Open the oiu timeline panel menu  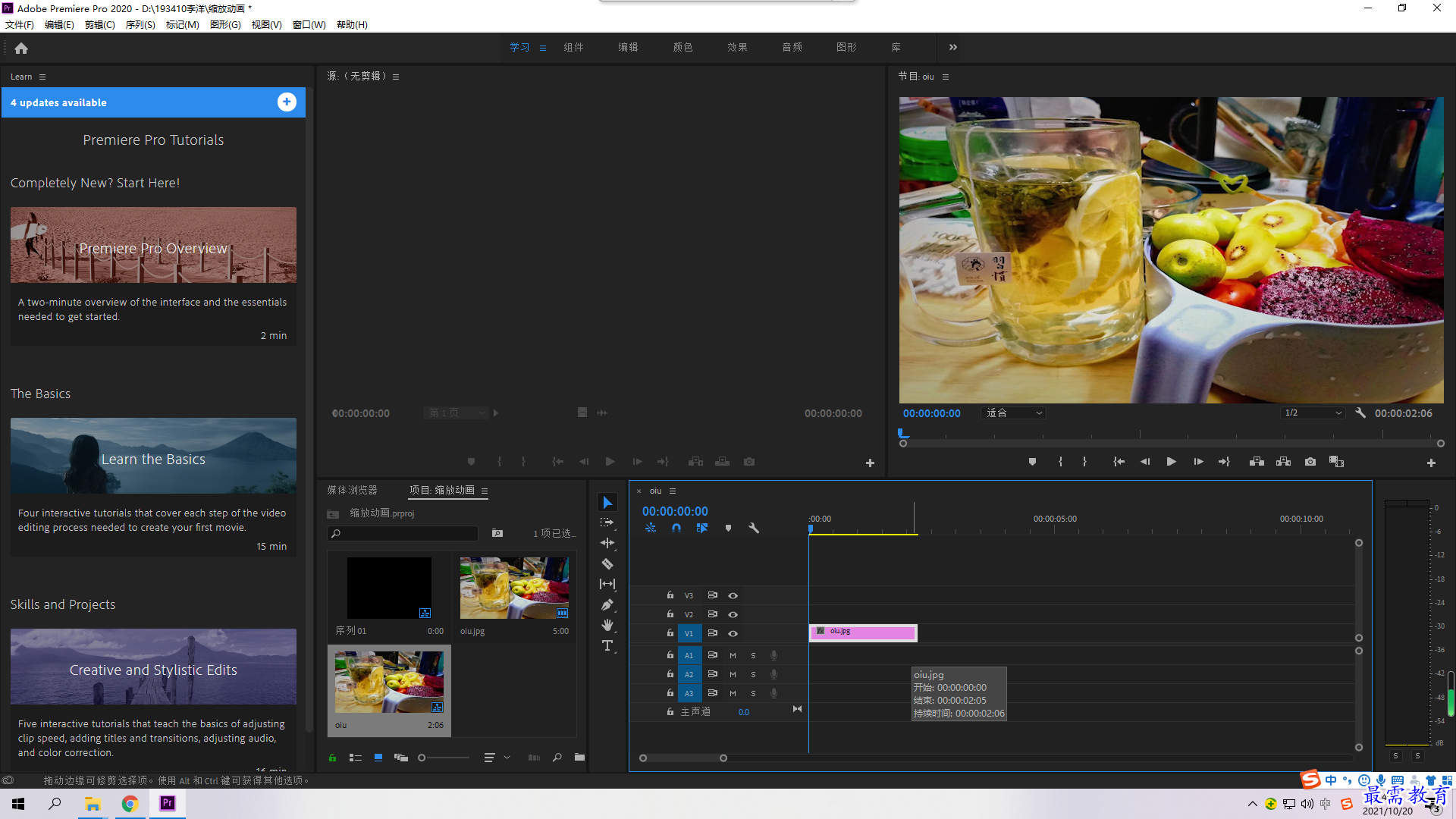click(x=673, y=491)
